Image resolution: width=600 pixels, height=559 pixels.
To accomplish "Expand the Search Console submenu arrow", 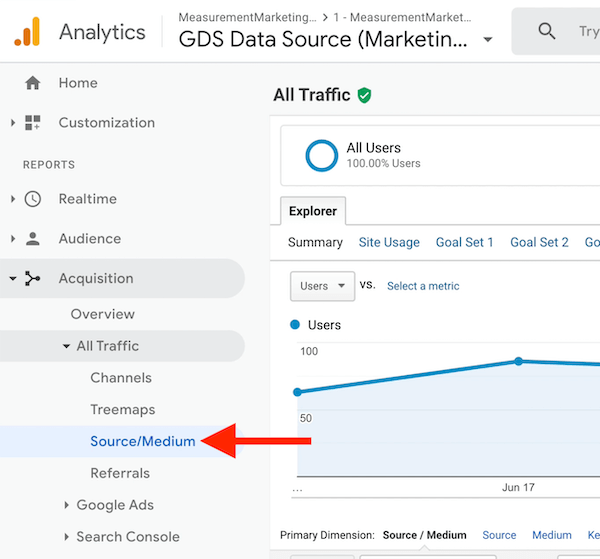I will pos(66,537).
